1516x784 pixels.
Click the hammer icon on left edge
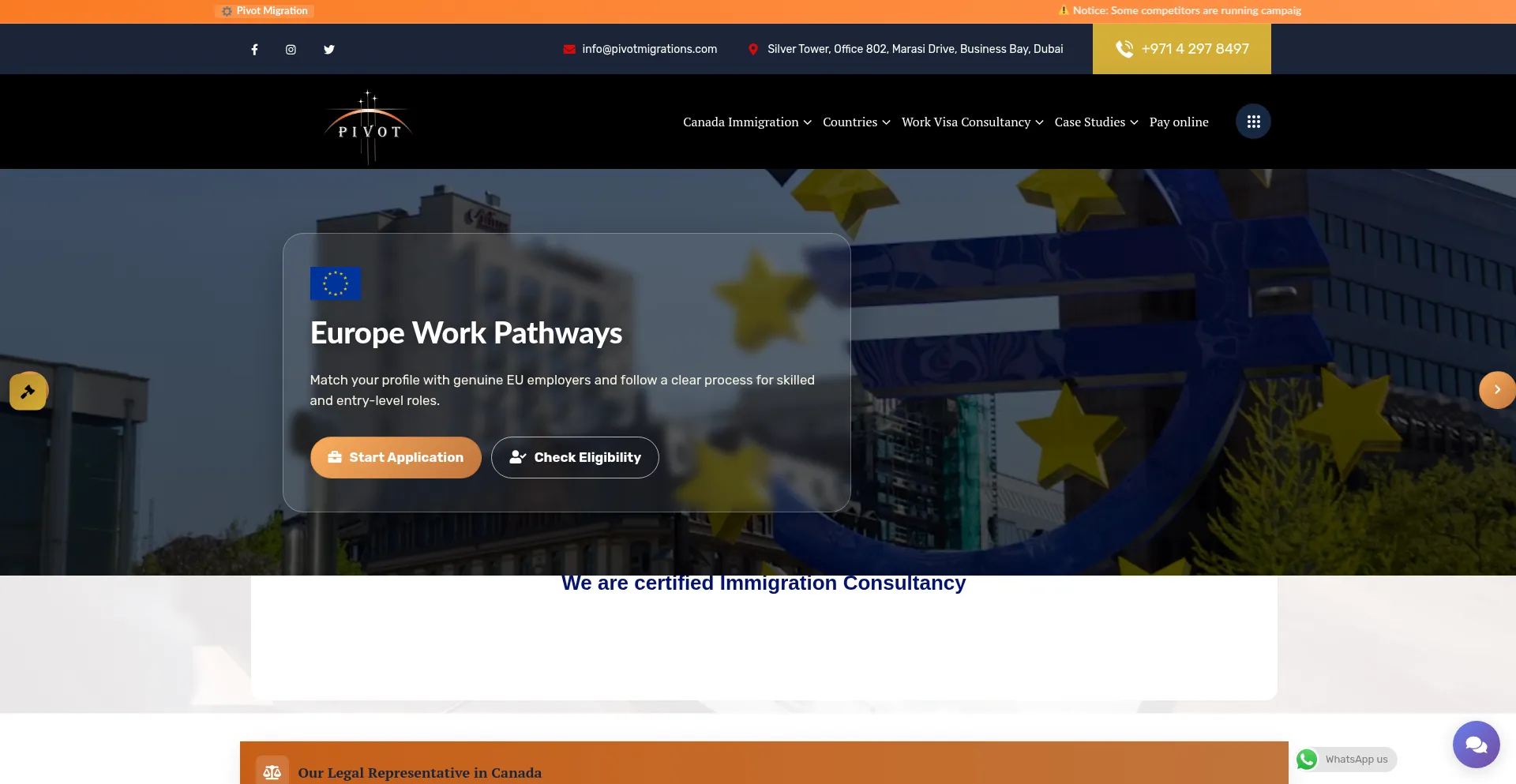[x=28, y=391]
